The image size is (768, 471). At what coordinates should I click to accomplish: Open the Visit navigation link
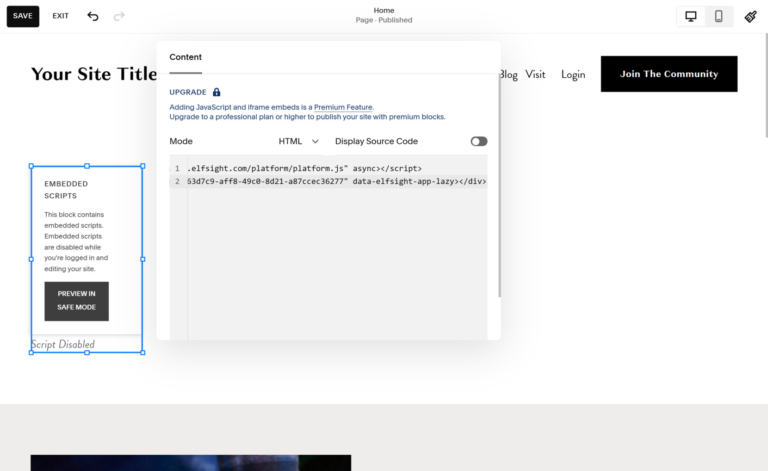535,74
